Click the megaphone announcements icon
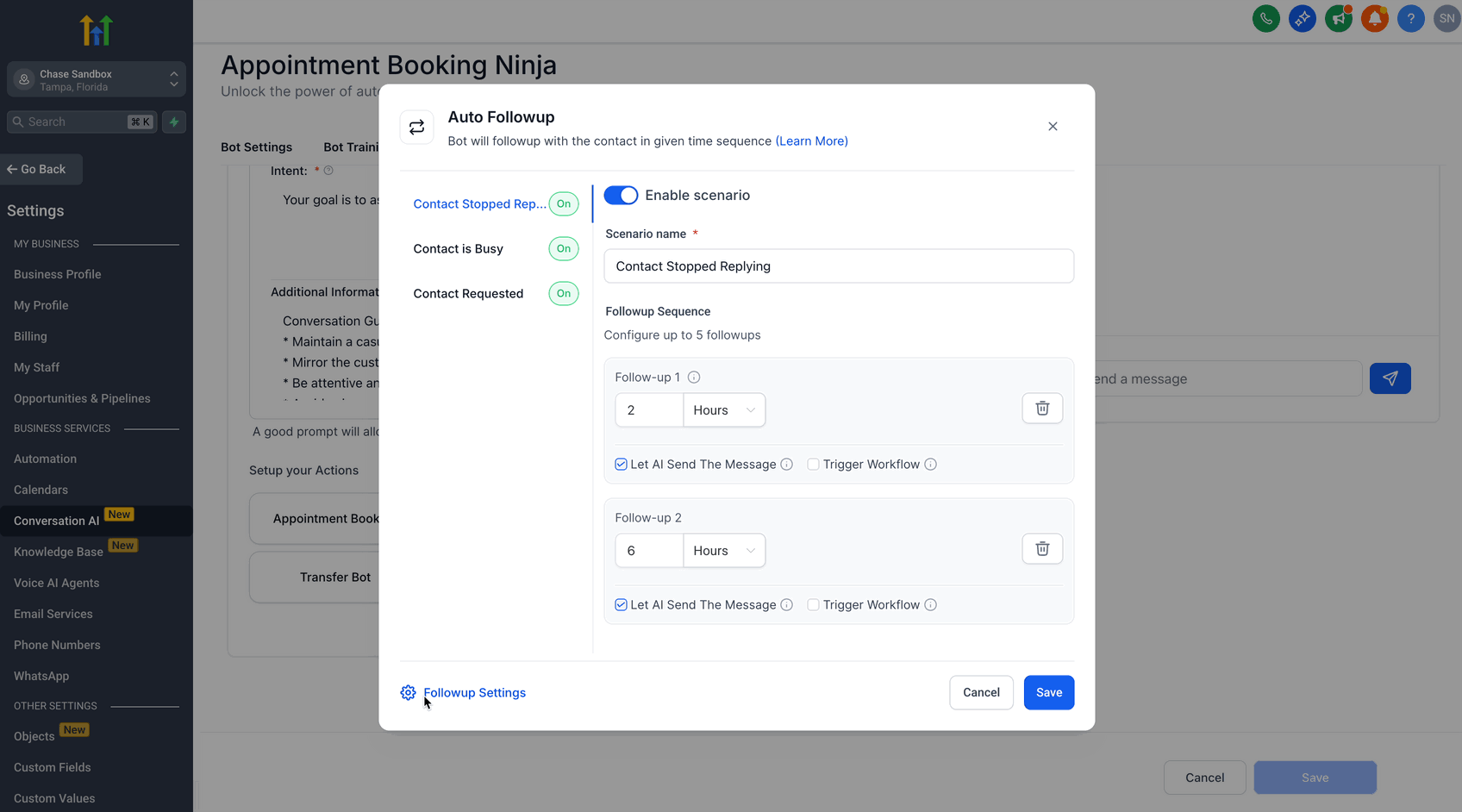The image size is (1462, 812). tap(1338, 18)
